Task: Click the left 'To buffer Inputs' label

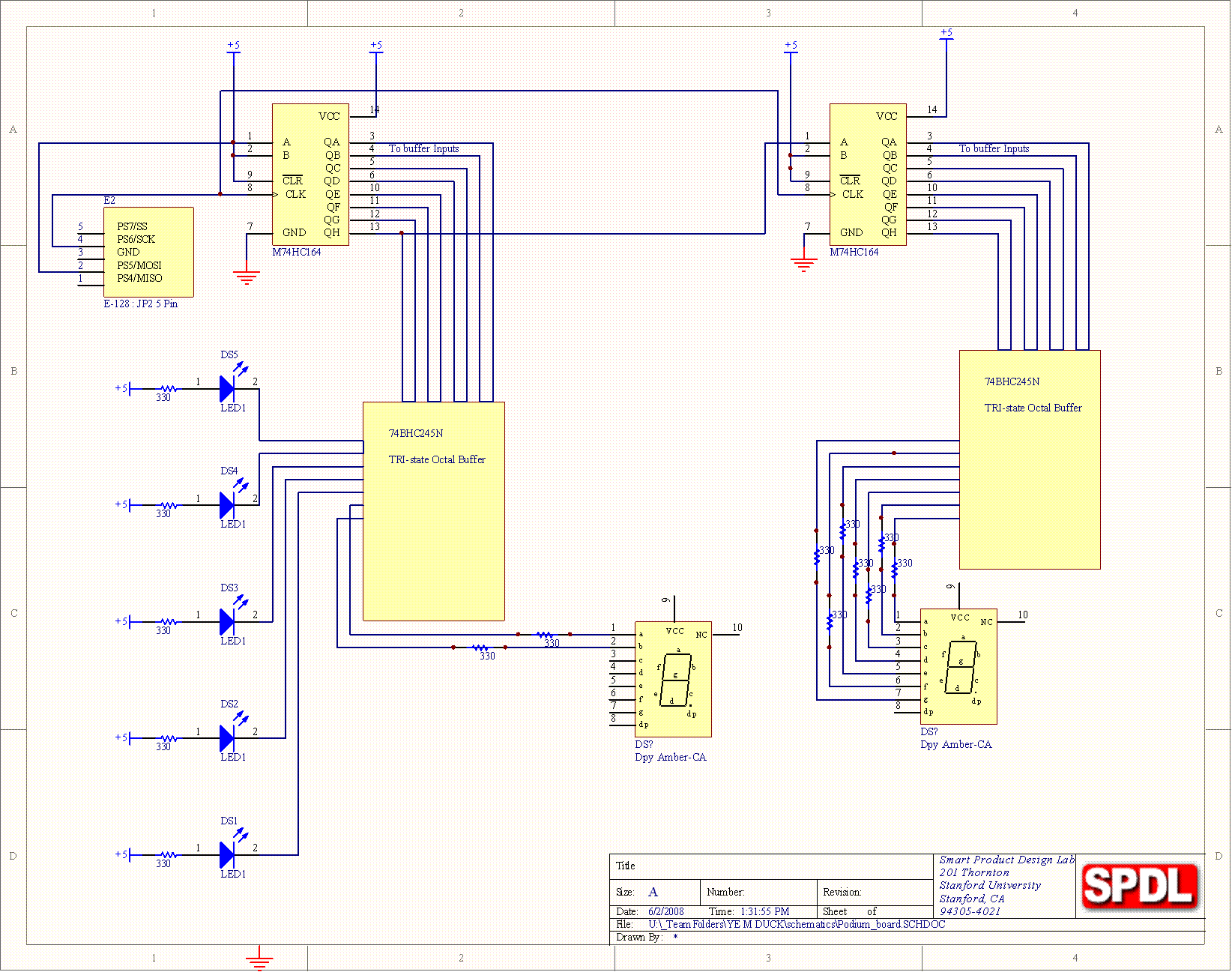Action: pos(423,148)
